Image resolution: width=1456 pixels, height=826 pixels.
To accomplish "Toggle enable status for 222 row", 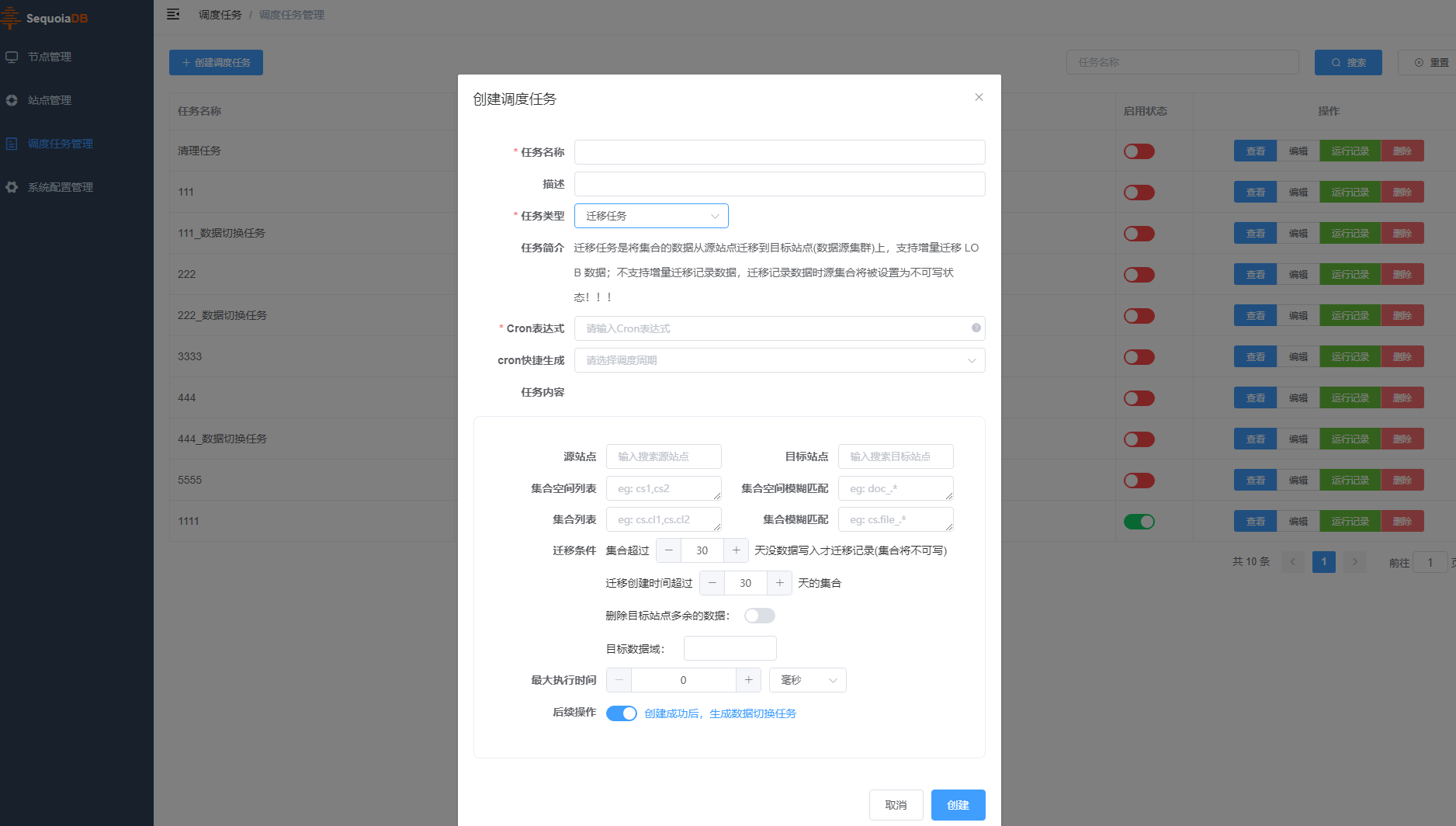I will click(1139, 275).
